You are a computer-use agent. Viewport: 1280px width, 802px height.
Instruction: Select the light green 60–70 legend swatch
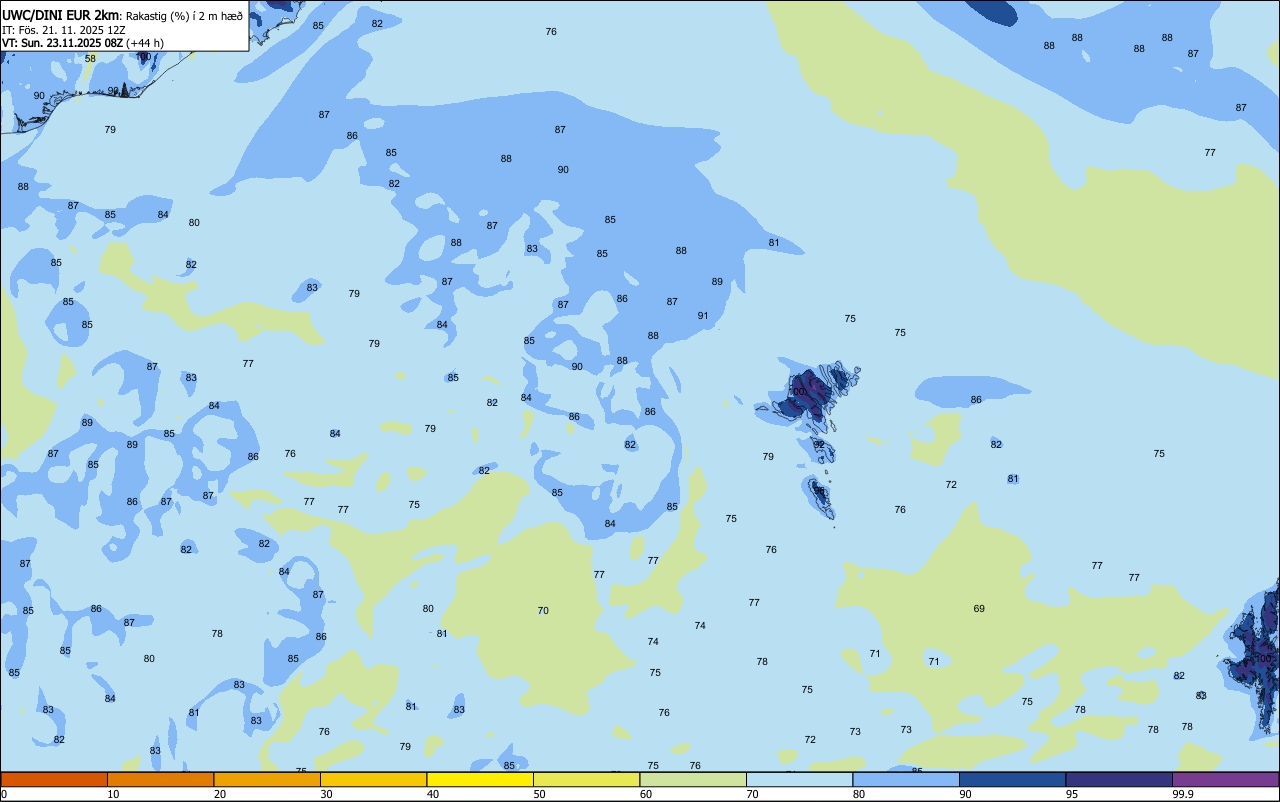[693, 779]
